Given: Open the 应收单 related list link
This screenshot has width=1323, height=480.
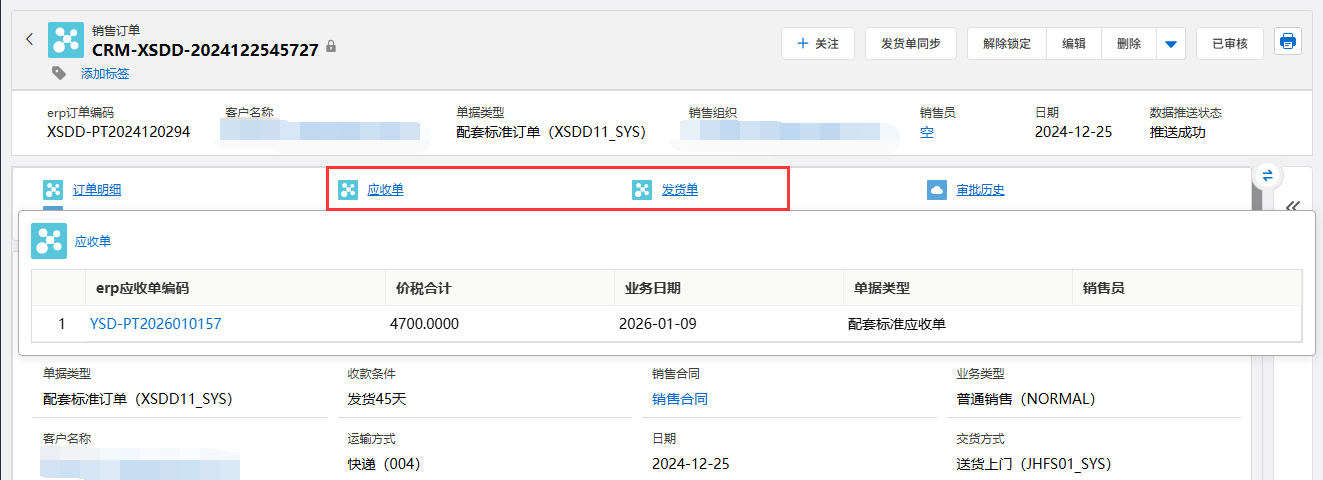Looking at the screenshot, I should pos(385,190).
